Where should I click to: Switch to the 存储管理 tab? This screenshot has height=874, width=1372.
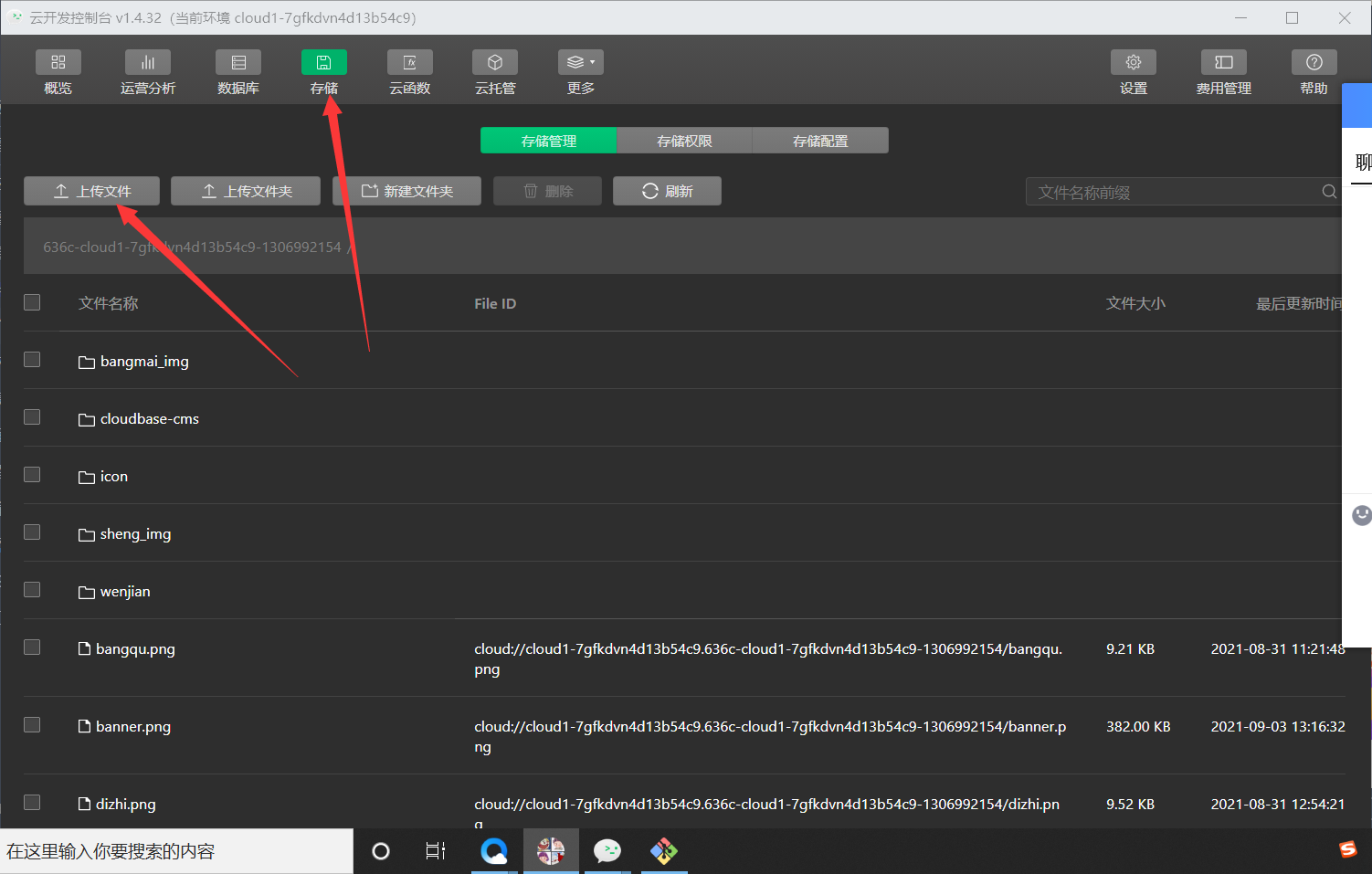pos(549,141)
